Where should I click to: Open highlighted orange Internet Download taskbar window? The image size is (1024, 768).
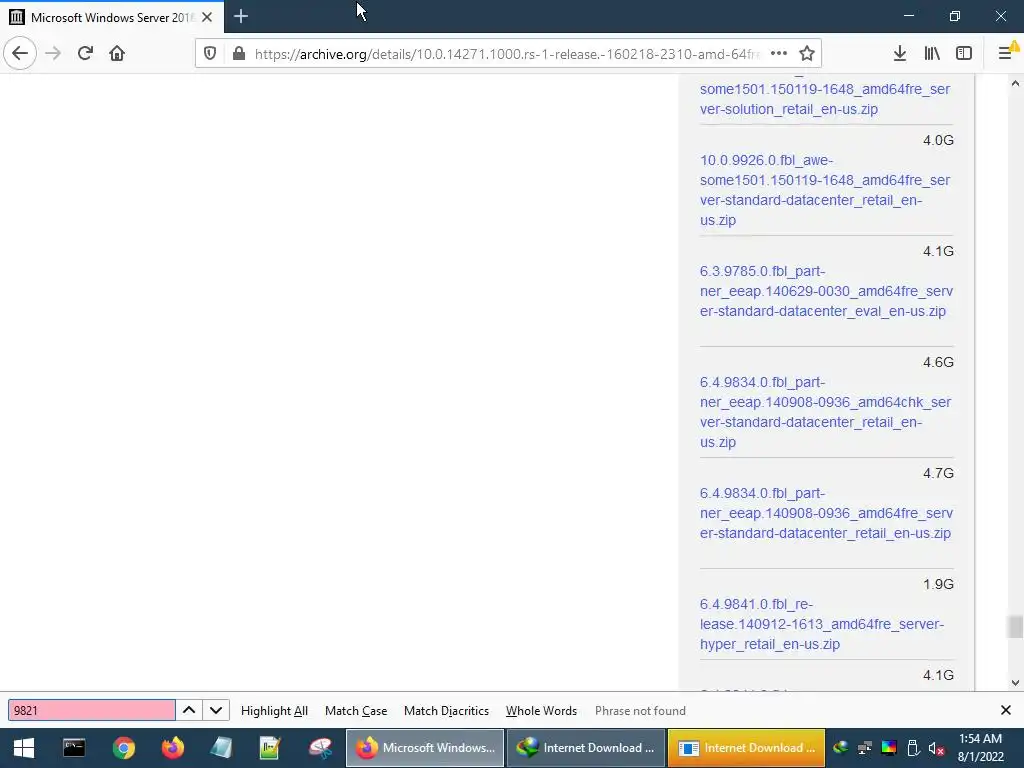(x=746, y=748)
